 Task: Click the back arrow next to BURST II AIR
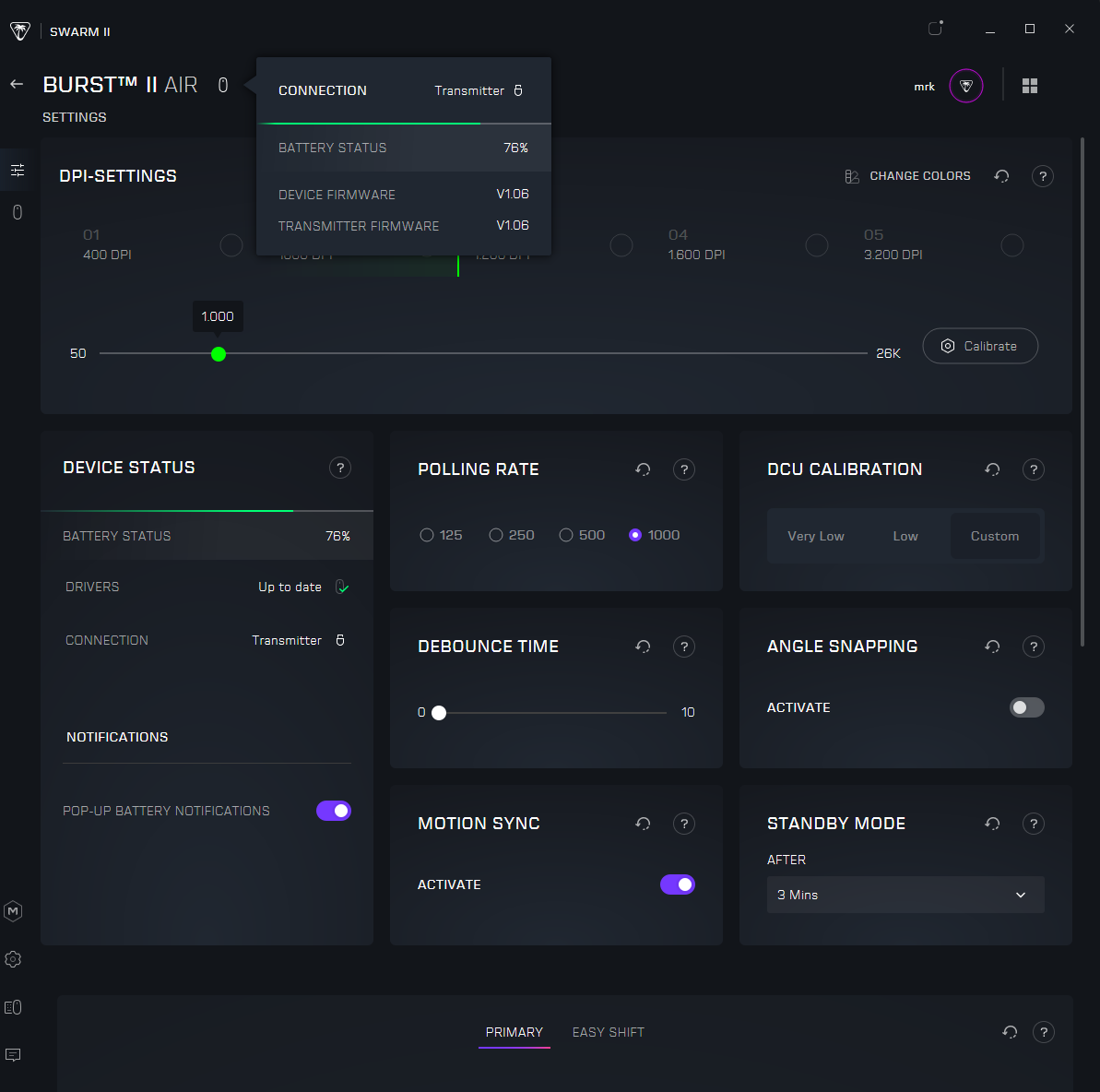click(17, 85)
